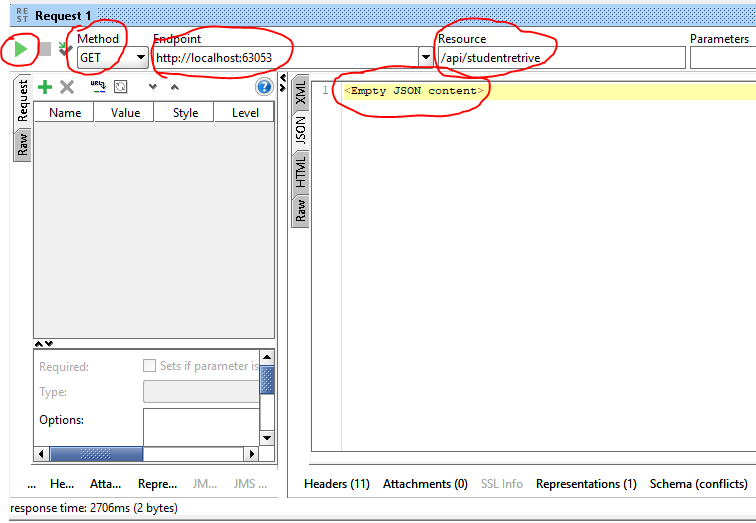Toggle the Required checkbox
The image size is (756, 523).
(x=149, y=365)
